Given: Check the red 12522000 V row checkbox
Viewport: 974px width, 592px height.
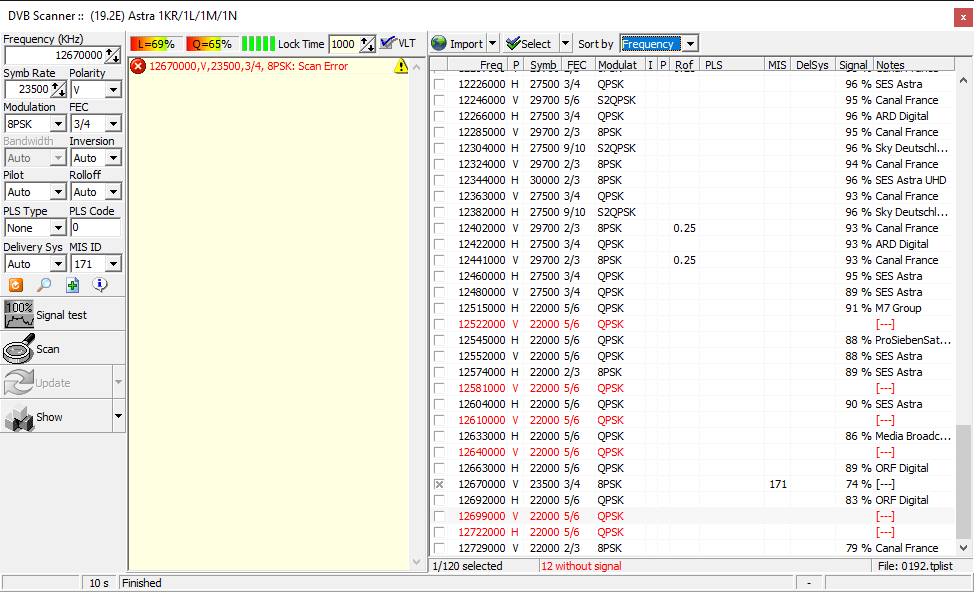Looking at the screenshot, I should pos(439,324).
